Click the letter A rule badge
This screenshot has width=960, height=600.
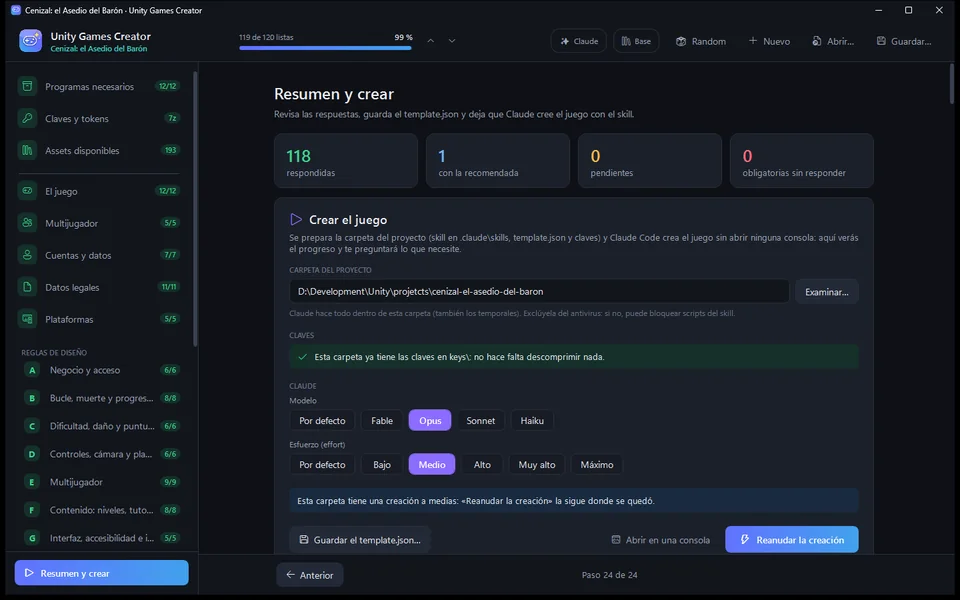pos(32,370)
